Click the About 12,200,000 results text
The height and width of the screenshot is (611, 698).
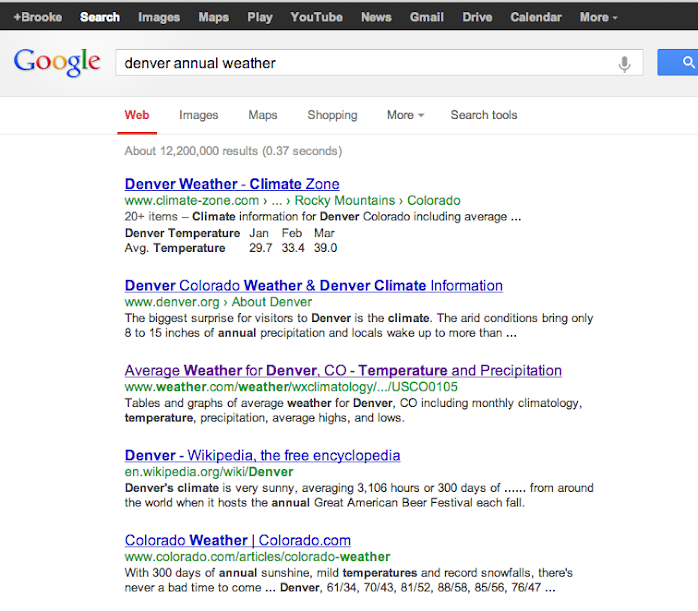click(x=233, y=151)
